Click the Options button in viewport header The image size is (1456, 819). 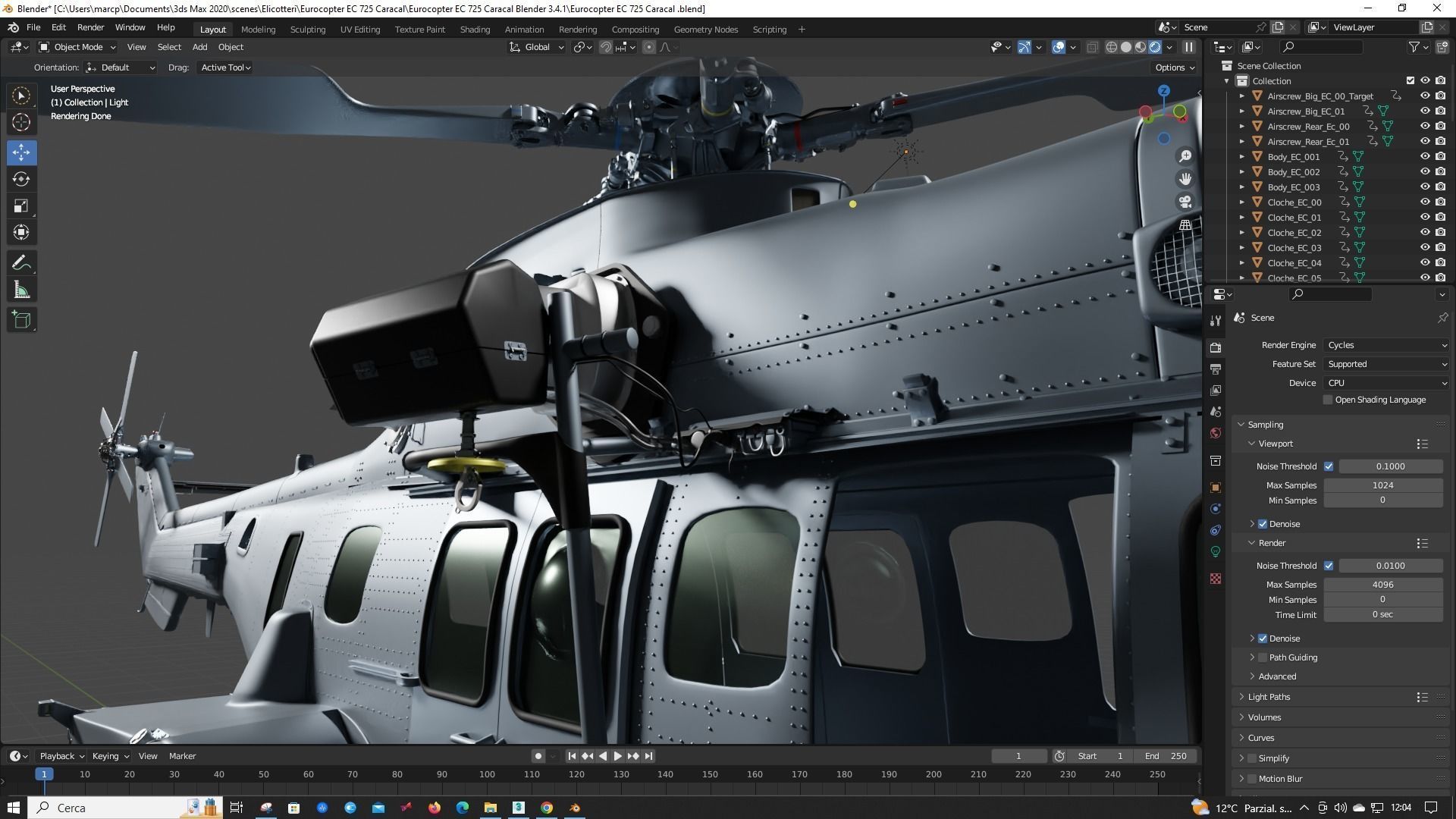[1174, 67]
